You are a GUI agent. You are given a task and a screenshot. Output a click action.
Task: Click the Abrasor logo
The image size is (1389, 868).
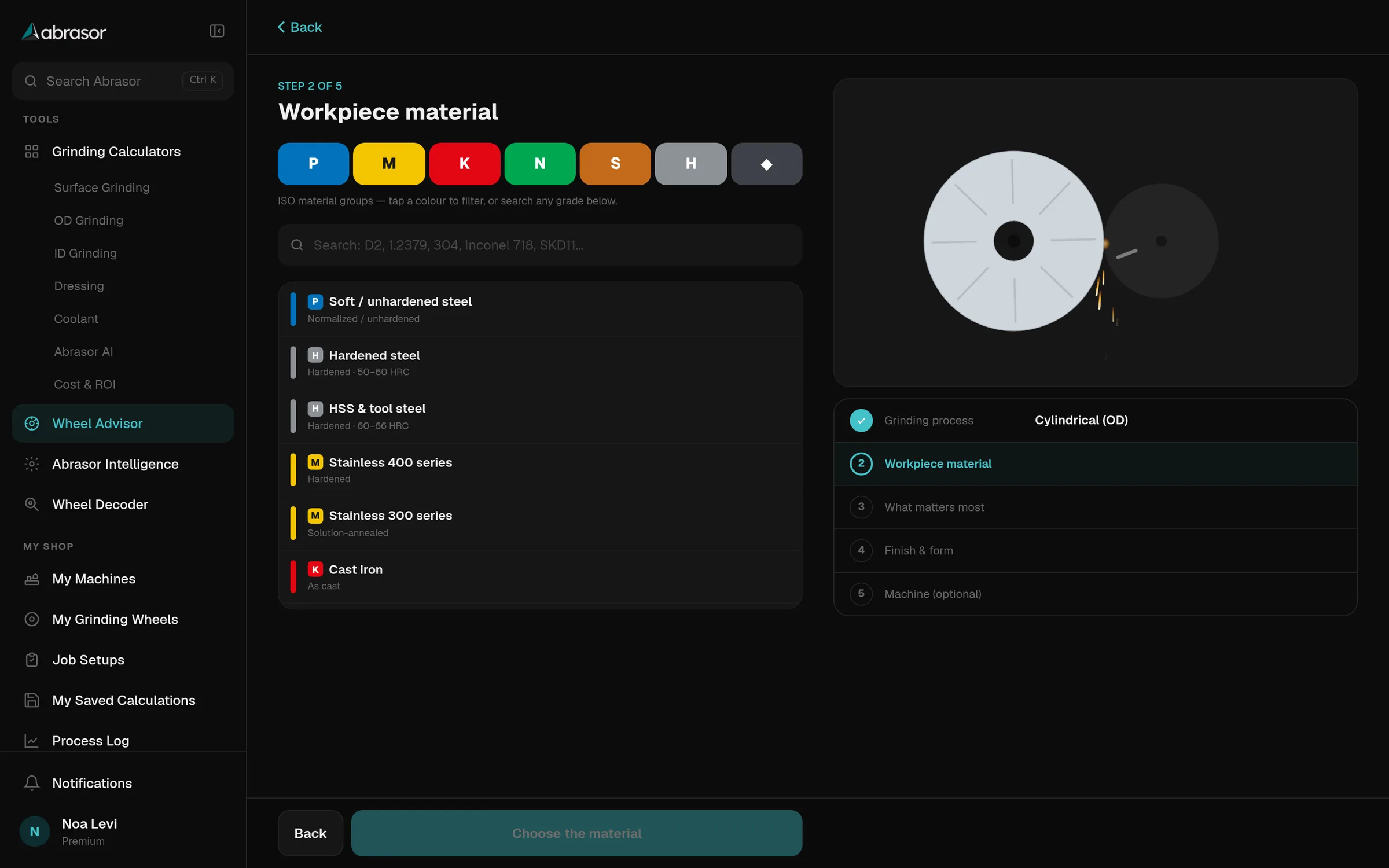tap(64, 32)
